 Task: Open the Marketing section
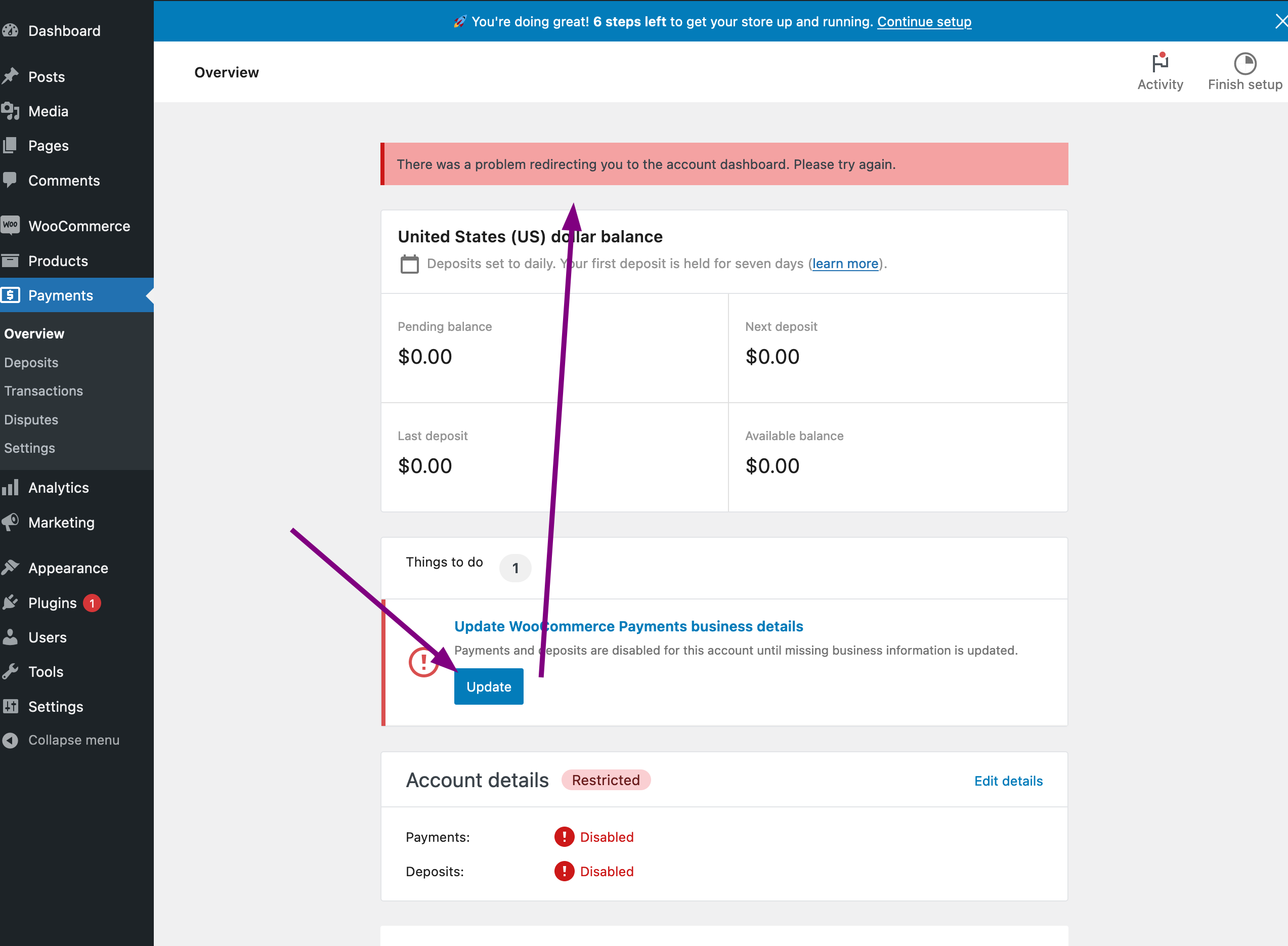[x=61, y=522]
